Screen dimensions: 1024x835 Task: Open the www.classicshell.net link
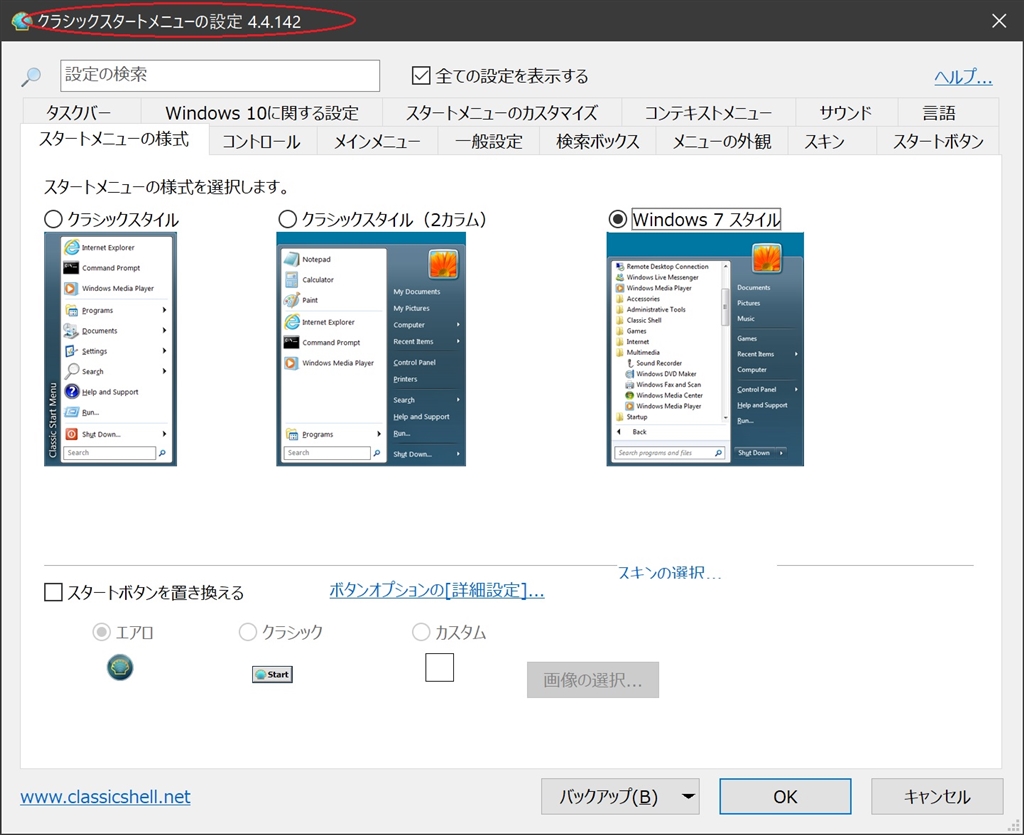105,796
